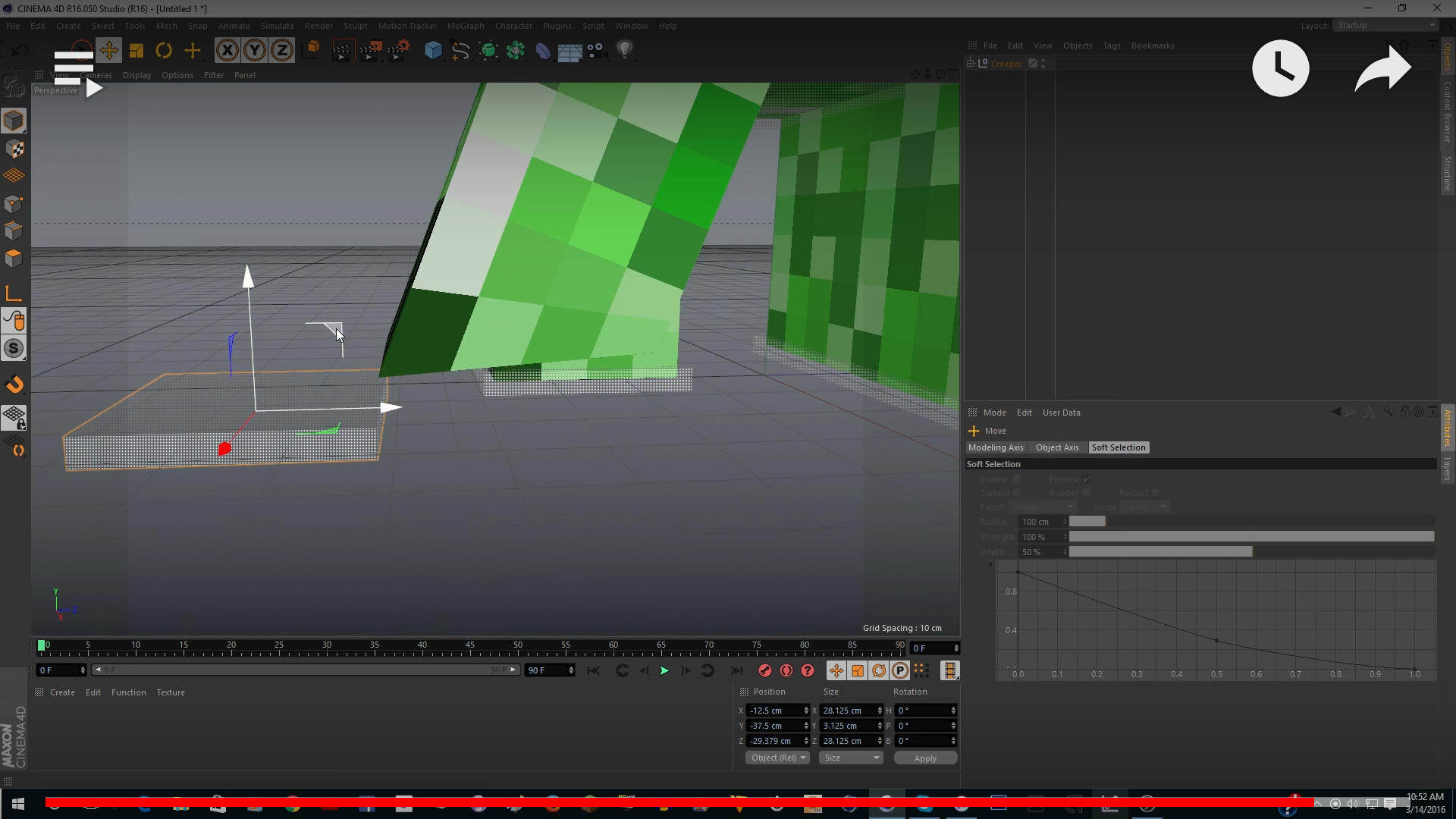Adjust the Strength slider bar
The image size is (1456, 819).
[1251, 537]
